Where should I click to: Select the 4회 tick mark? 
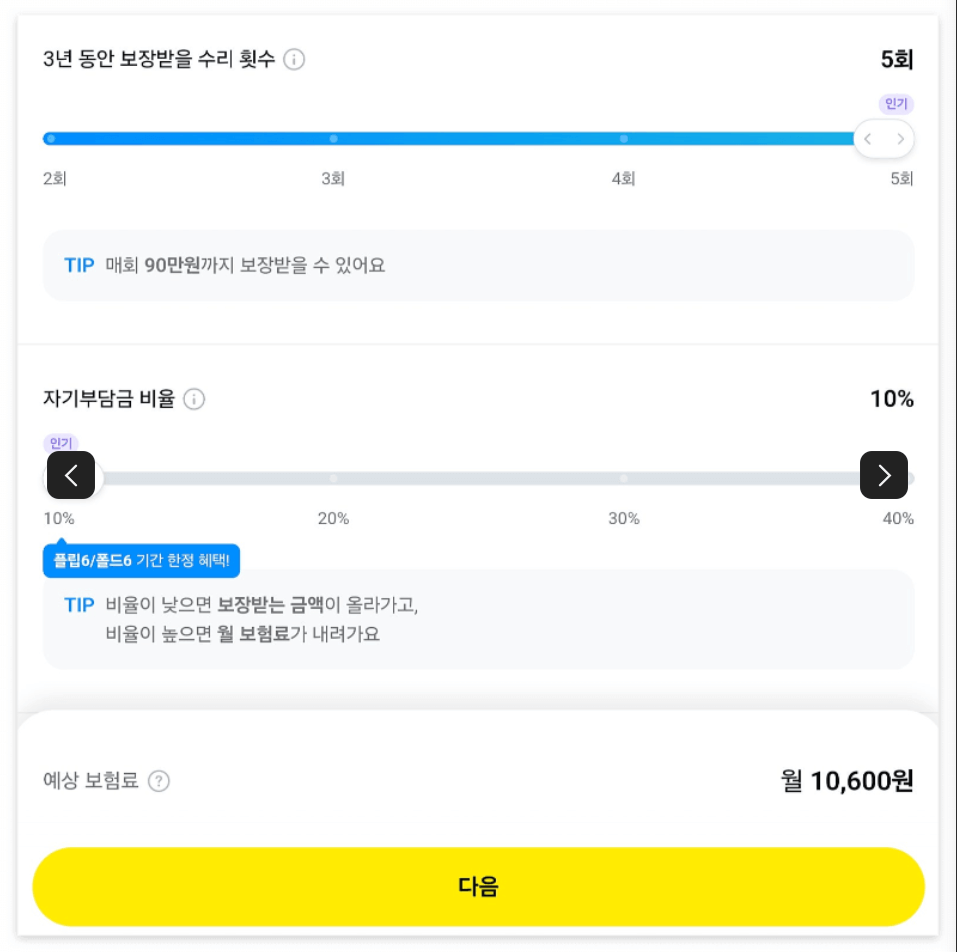[x=623, y=139]
